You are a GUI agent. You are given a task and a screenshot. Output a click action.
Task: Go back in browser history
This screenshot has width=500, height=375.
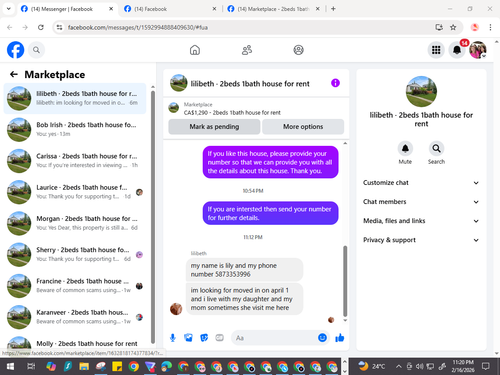point(10,27)
